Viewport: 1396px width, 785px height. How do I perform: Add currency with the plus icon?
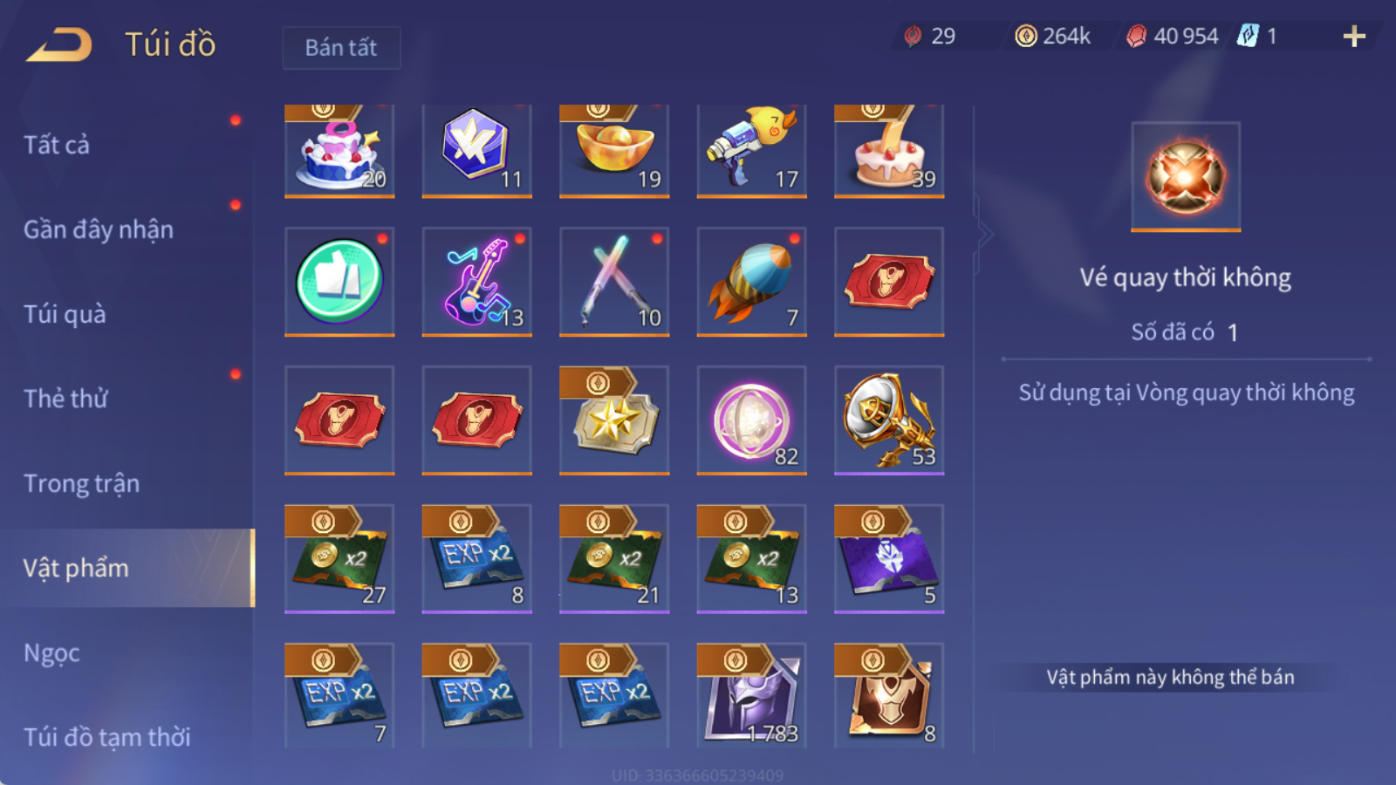(1354, 37)
